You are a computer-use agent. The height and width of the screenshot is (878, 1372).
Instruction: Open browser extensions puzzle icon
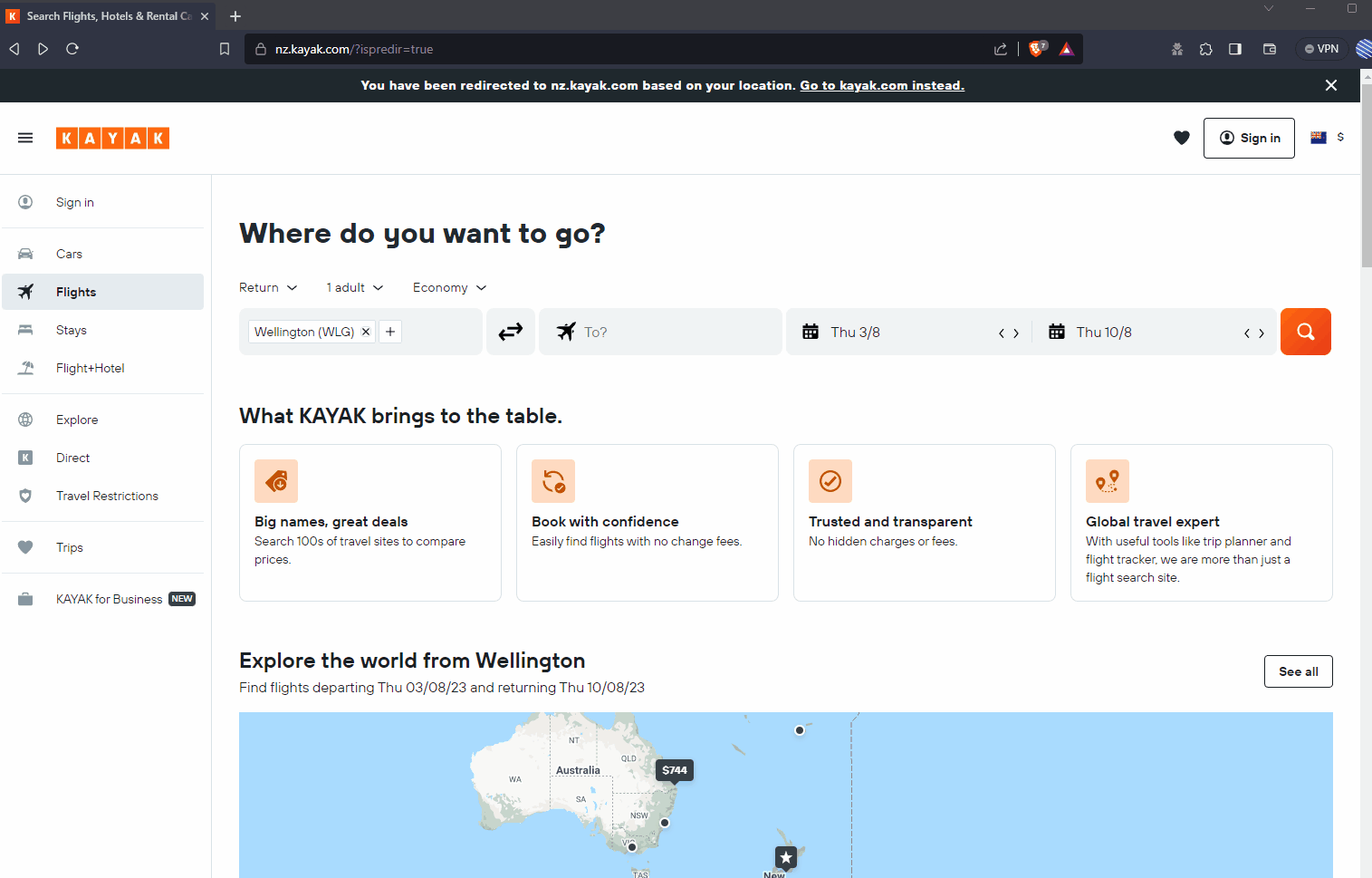click(1206, 49)
